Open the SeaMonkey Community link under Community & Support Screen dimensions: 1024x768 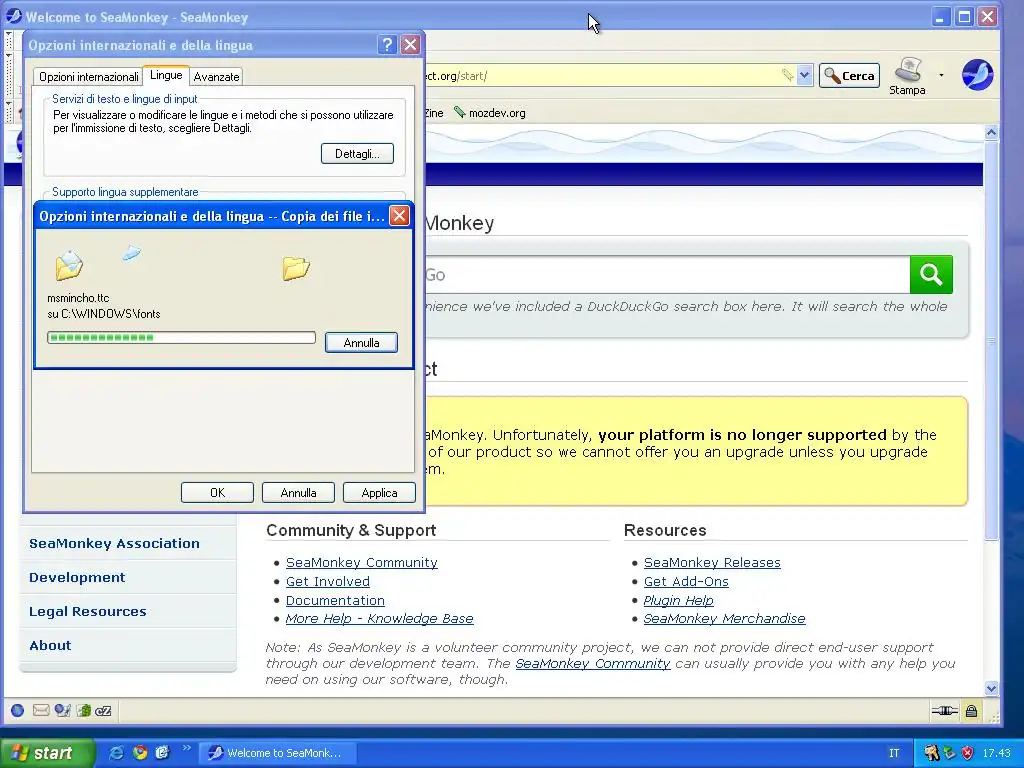(x=361, y=562)
